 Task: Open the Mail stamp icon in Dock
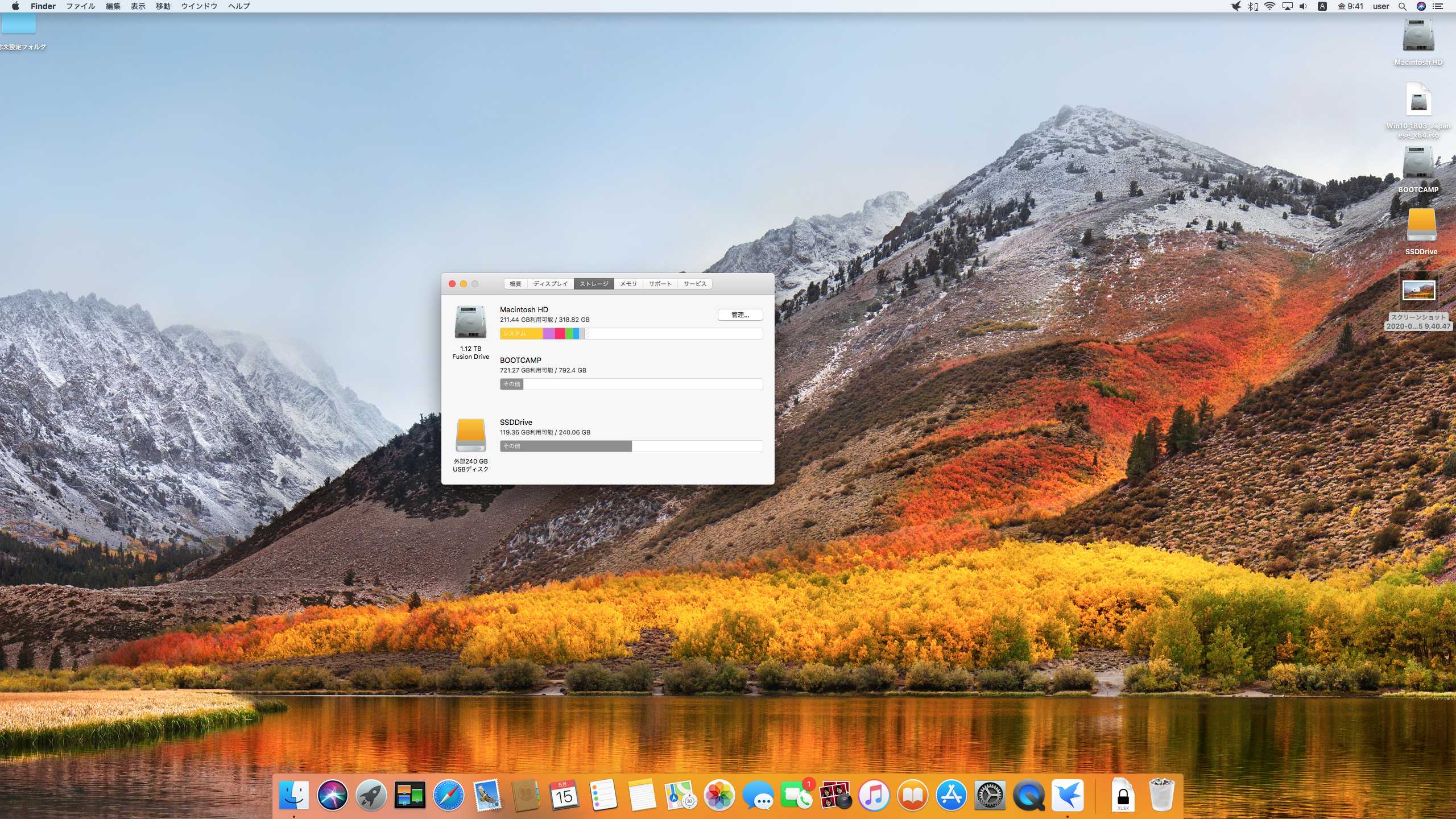click(487, 795)
